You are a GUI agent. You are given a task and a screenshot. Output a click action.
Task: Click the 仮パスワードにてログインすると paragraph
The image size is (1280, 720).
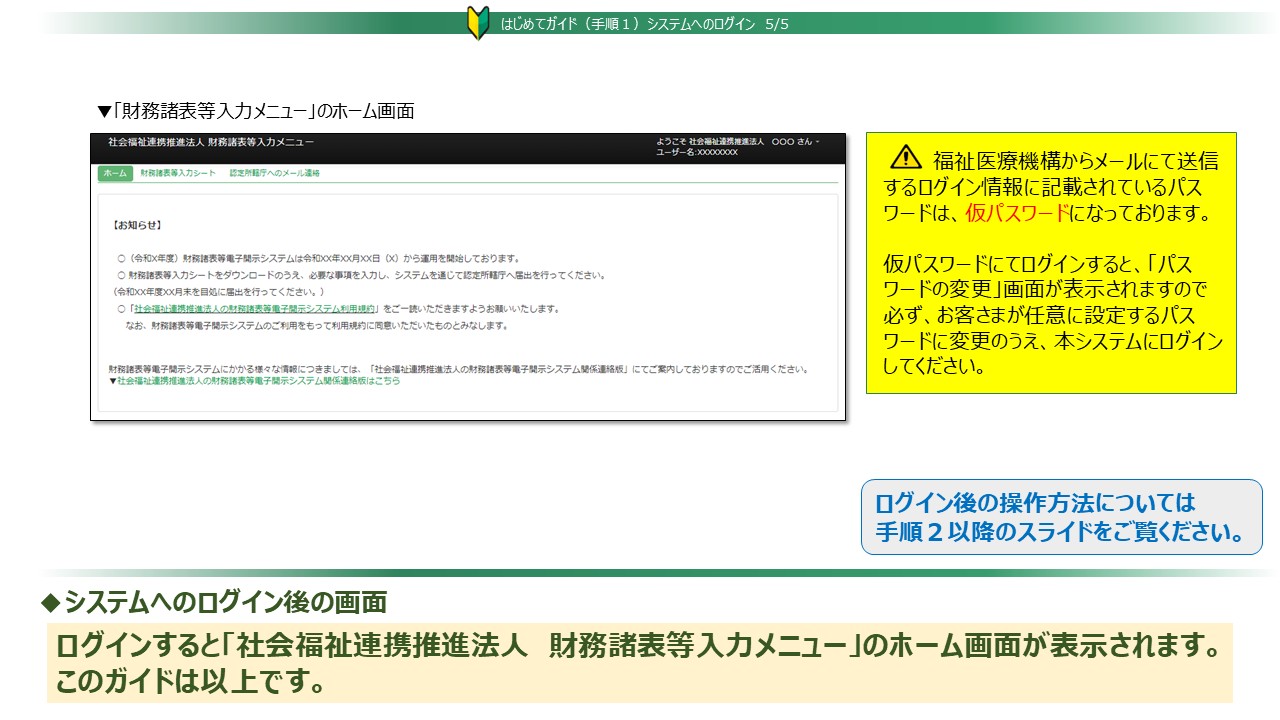1052,315
